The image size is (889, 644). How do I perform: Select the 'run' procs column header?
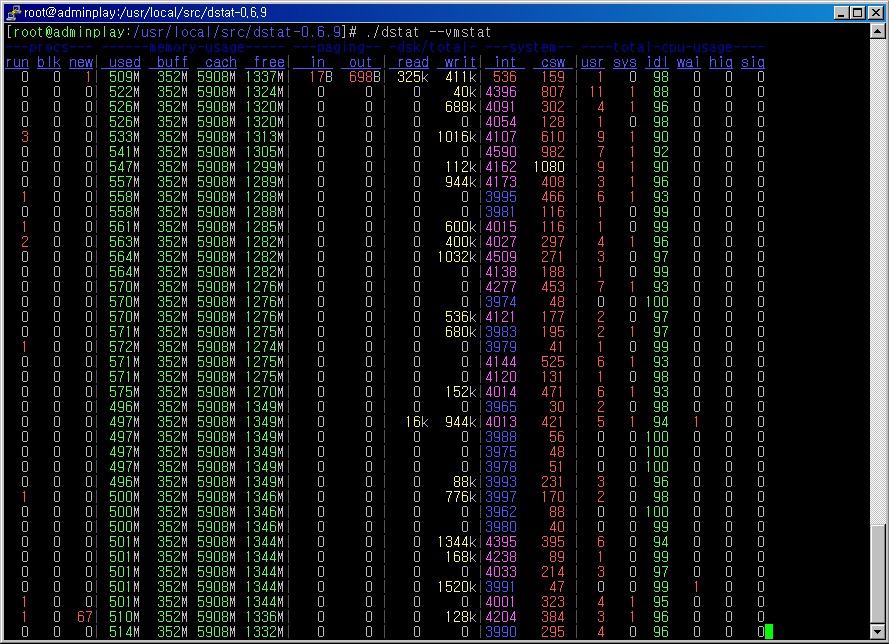(x=17, y=62)
